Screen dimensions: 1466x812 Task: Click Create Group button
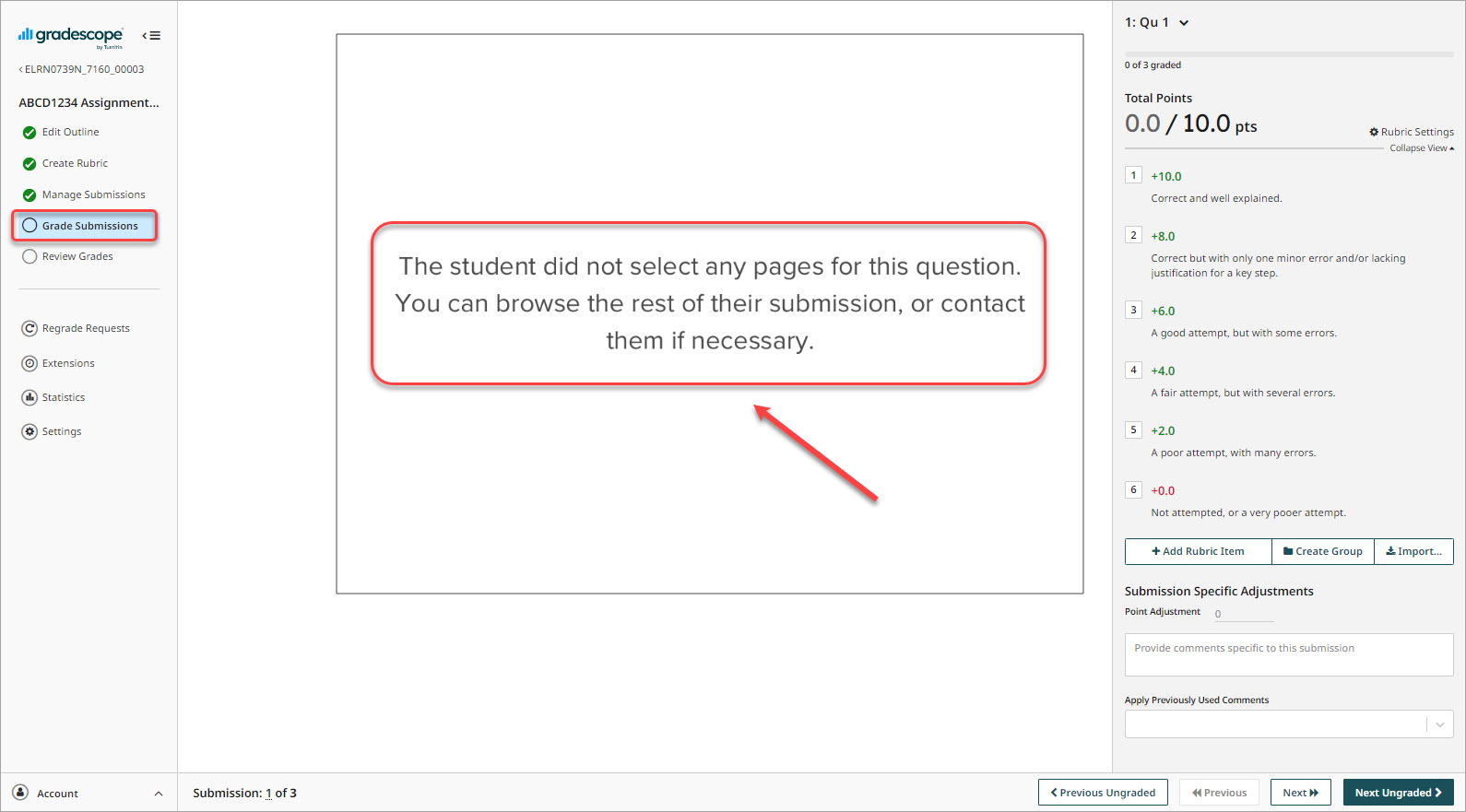[x=1323, y=551]
